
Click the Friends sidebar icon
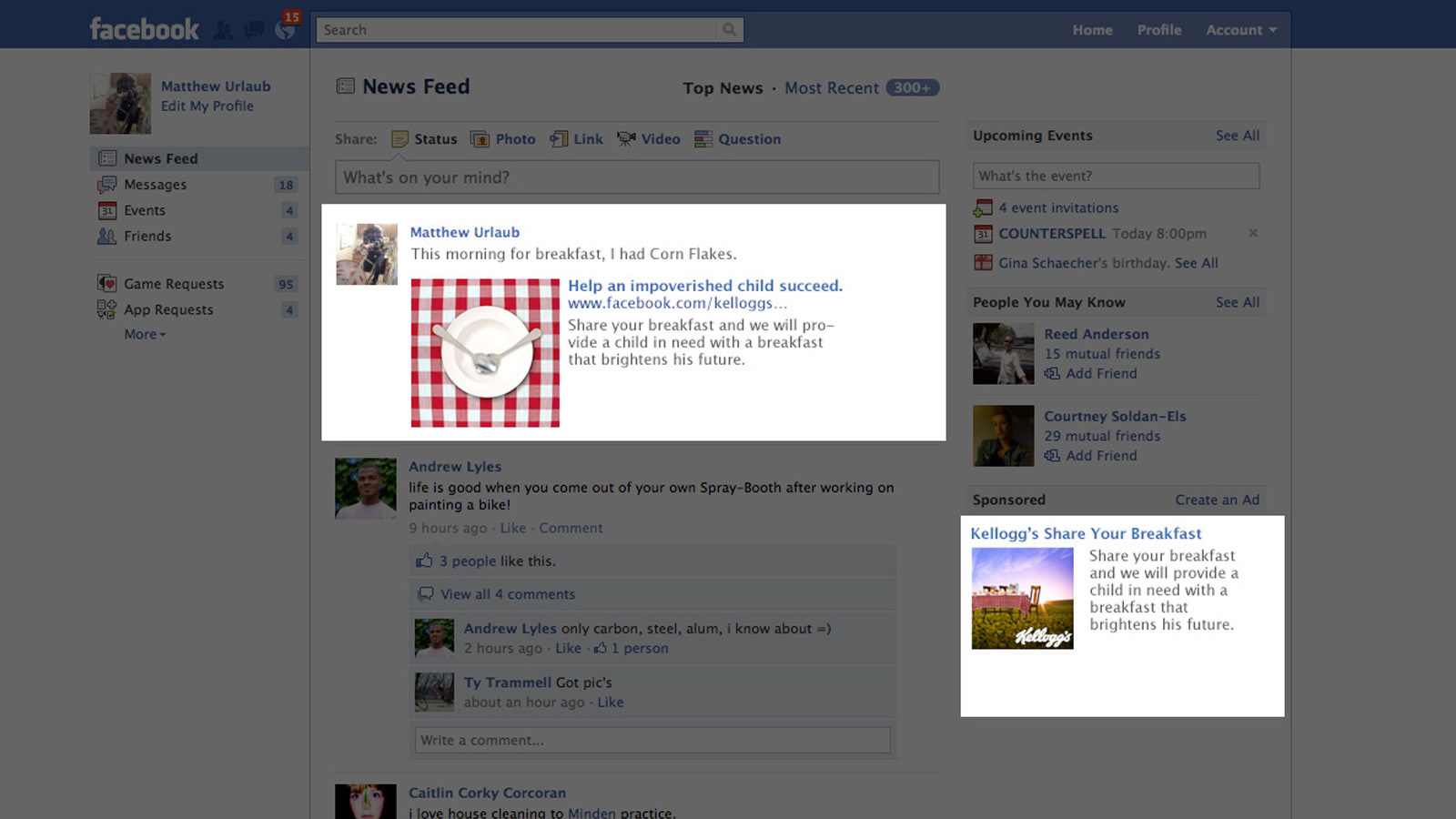click(107, 237)
